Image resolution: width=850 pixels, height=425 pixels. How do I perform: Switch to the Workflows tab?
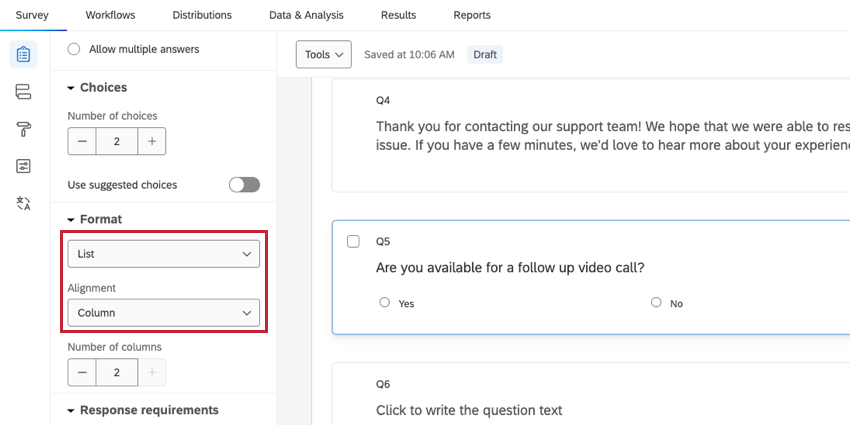coord(110,15)
